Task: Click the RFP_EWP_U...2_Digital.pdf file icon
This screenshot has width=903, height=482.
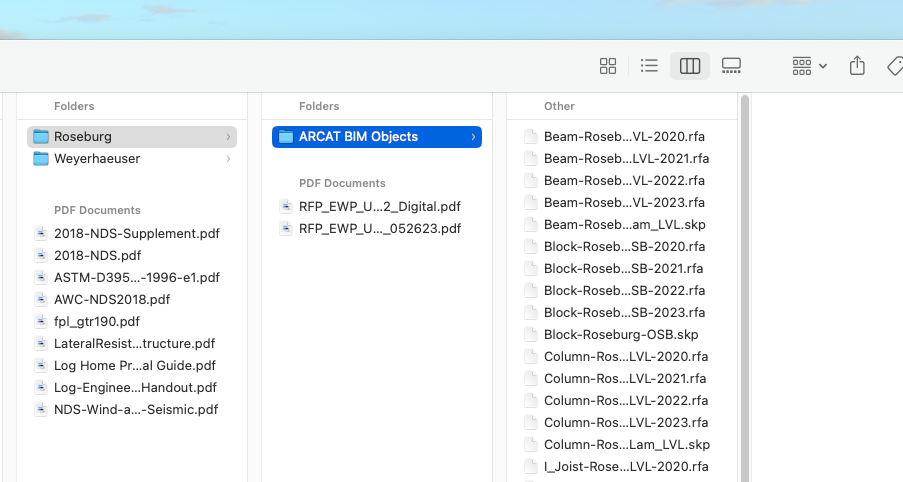Action: pyautogui.click(x=286, y=206)
